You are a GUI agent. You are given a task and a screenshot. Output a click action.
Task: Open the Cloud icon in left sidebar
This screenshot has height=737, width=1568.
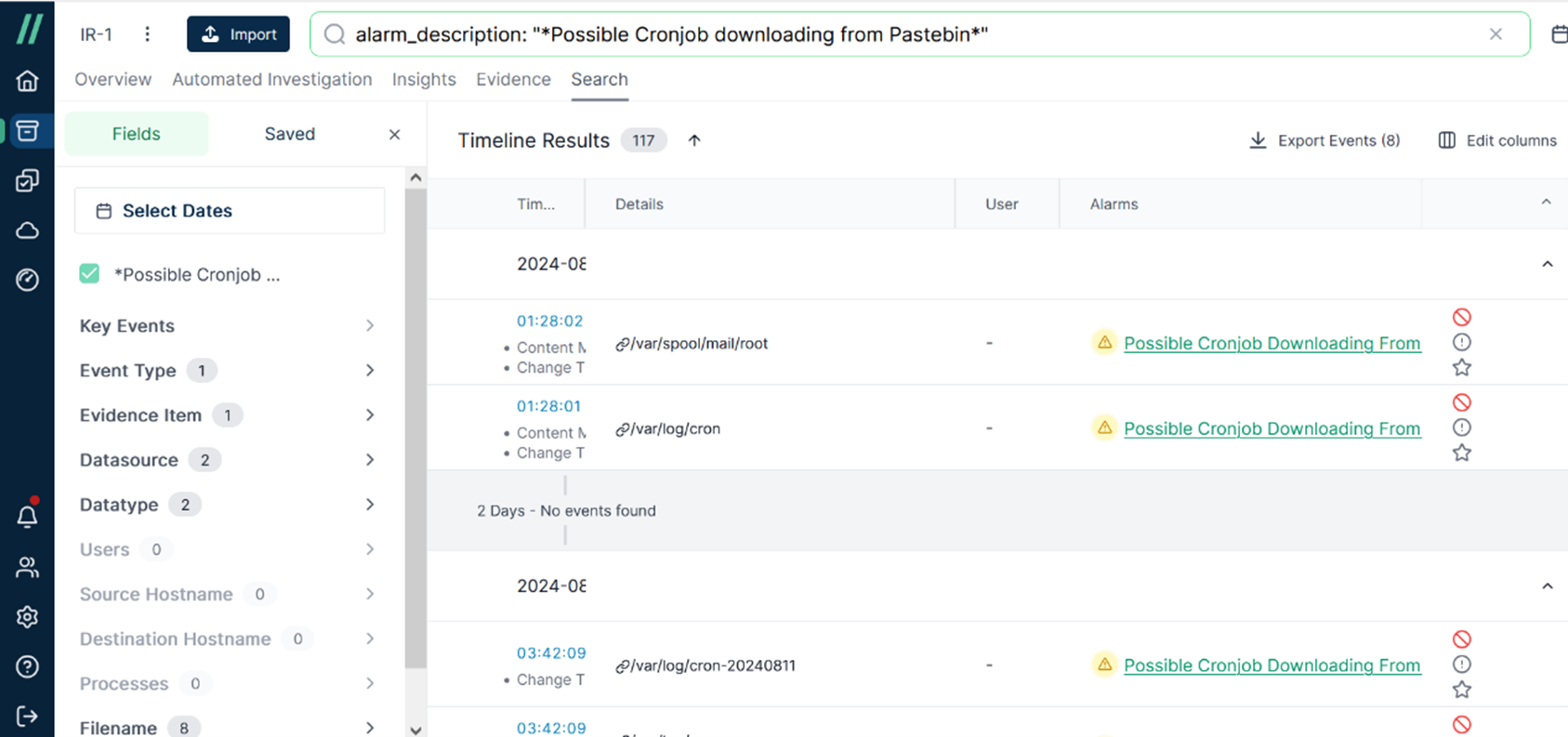coord(27,230)
